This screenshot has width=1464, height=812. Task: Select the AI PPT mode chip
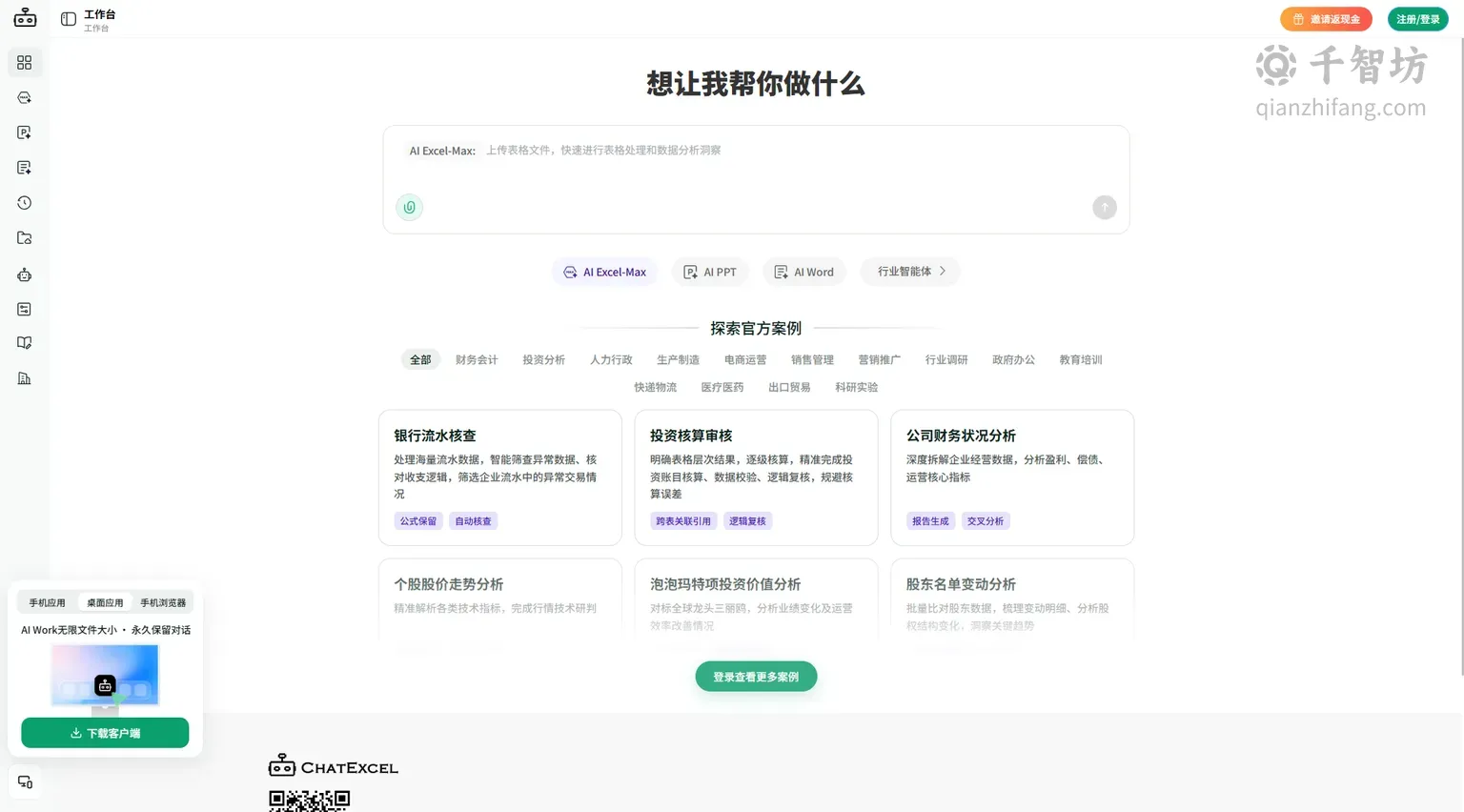(x=710, y=272)
